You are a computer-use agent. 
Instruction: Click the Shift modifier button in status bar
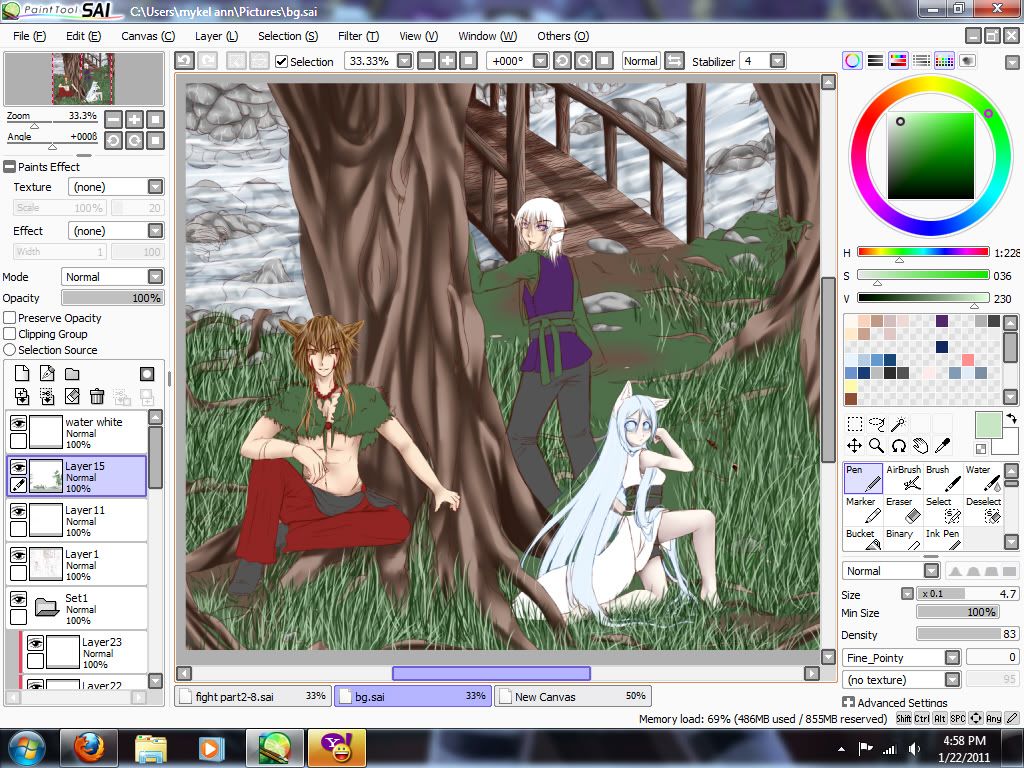(903, 718)
